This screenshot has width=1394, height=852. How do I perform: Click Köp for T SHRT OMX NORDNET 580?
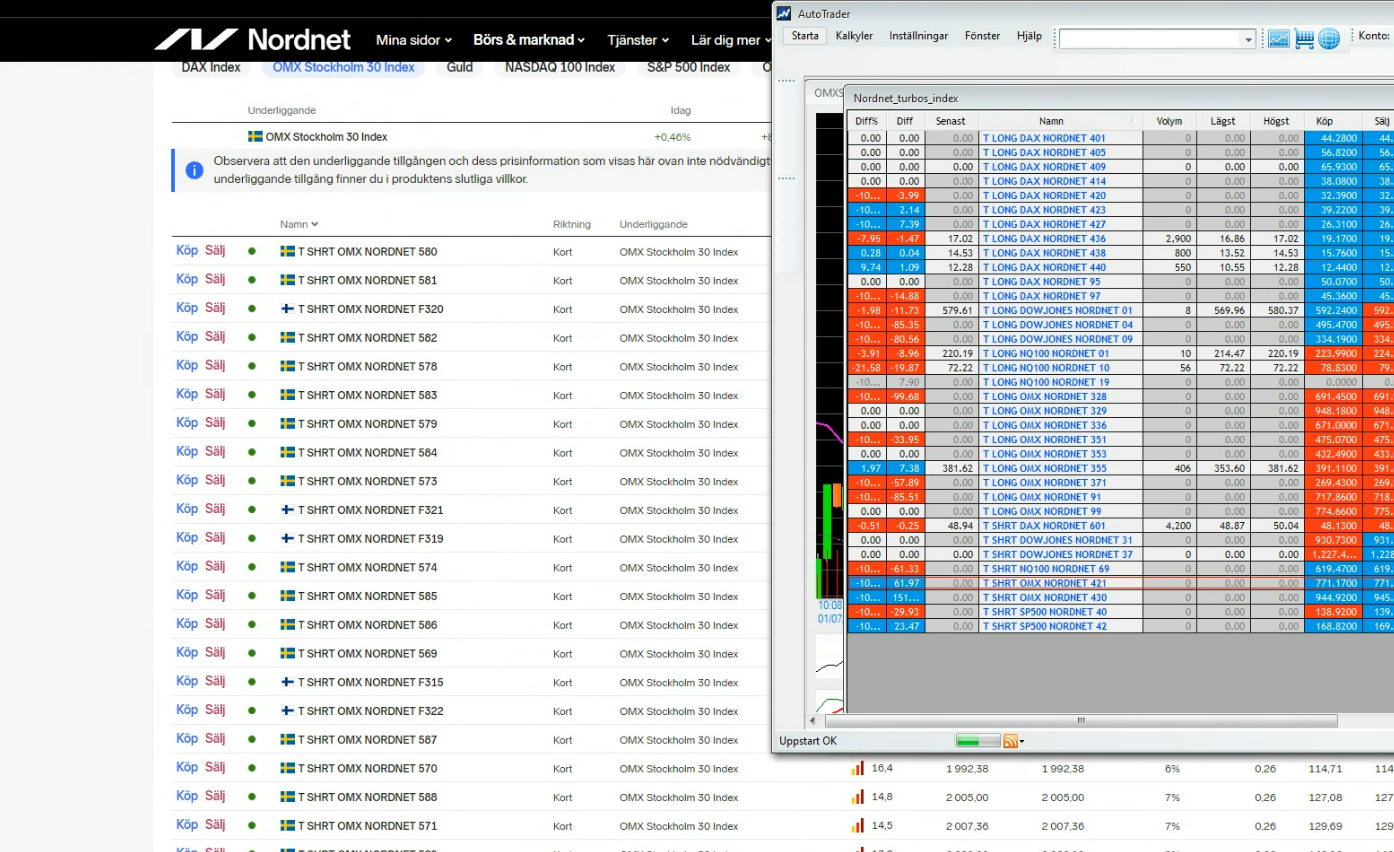[x=187, y=251]
